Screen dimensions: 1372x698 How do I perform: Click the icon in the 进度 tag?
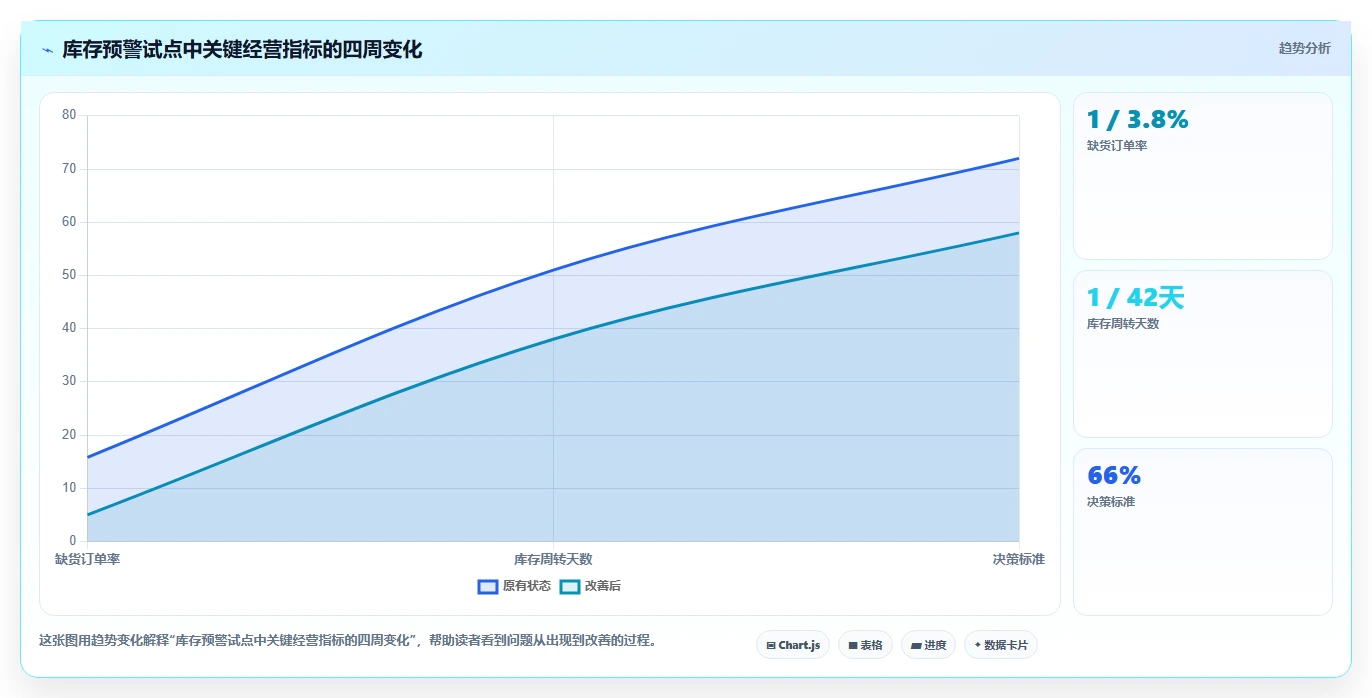[916, 646]
